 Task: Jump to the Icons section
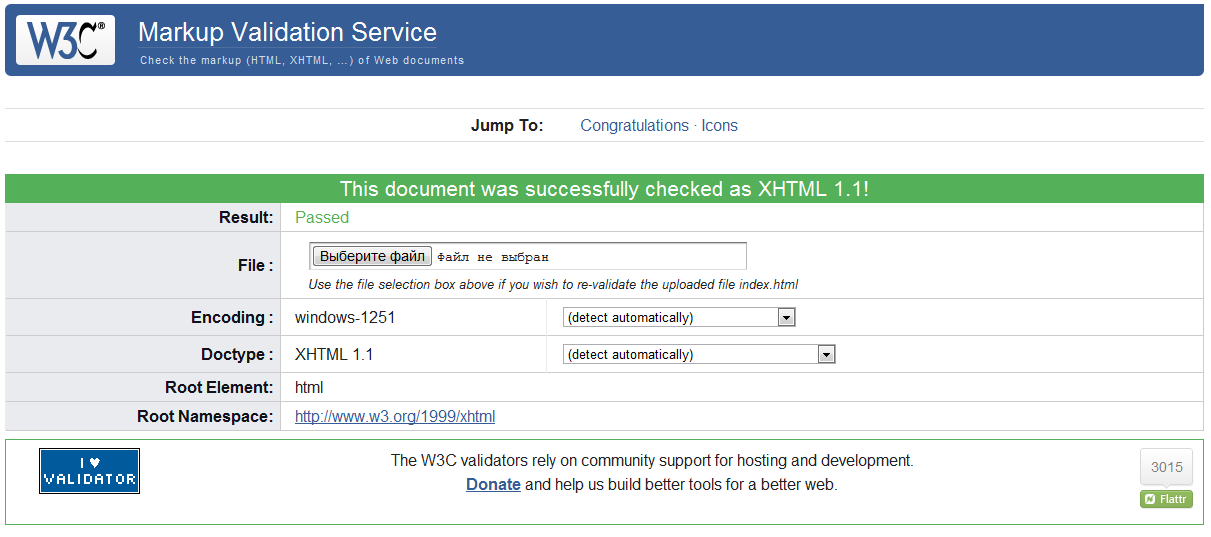pos(719,126)
